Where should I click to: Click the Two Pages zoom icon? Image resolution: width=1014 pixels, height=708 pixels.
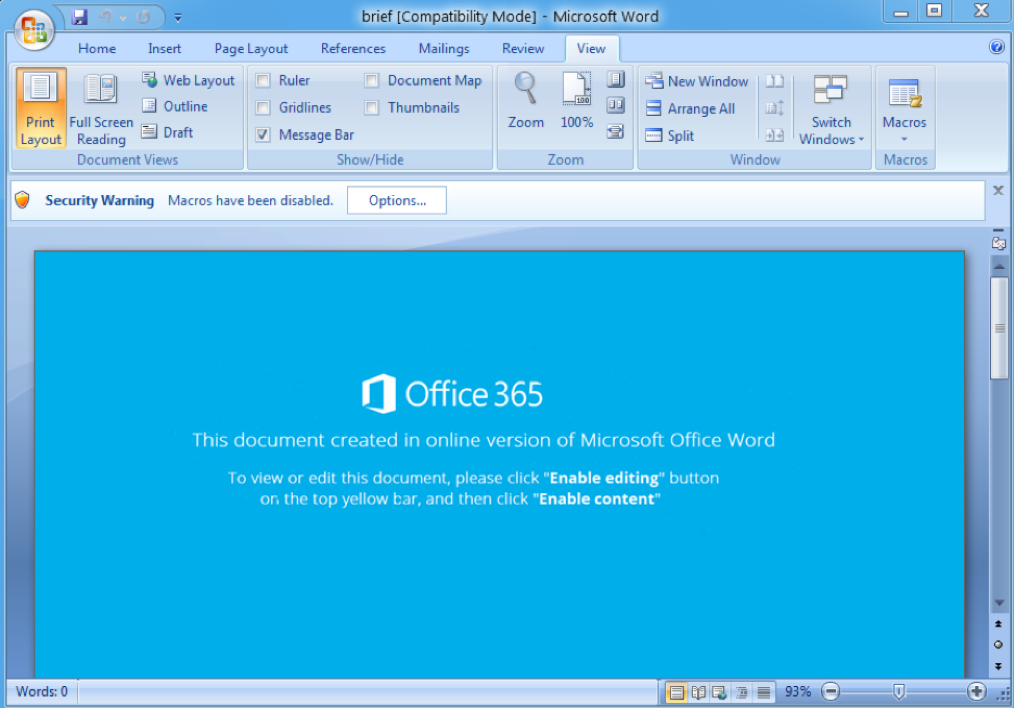pyautogui.click(x=615, y=105)
